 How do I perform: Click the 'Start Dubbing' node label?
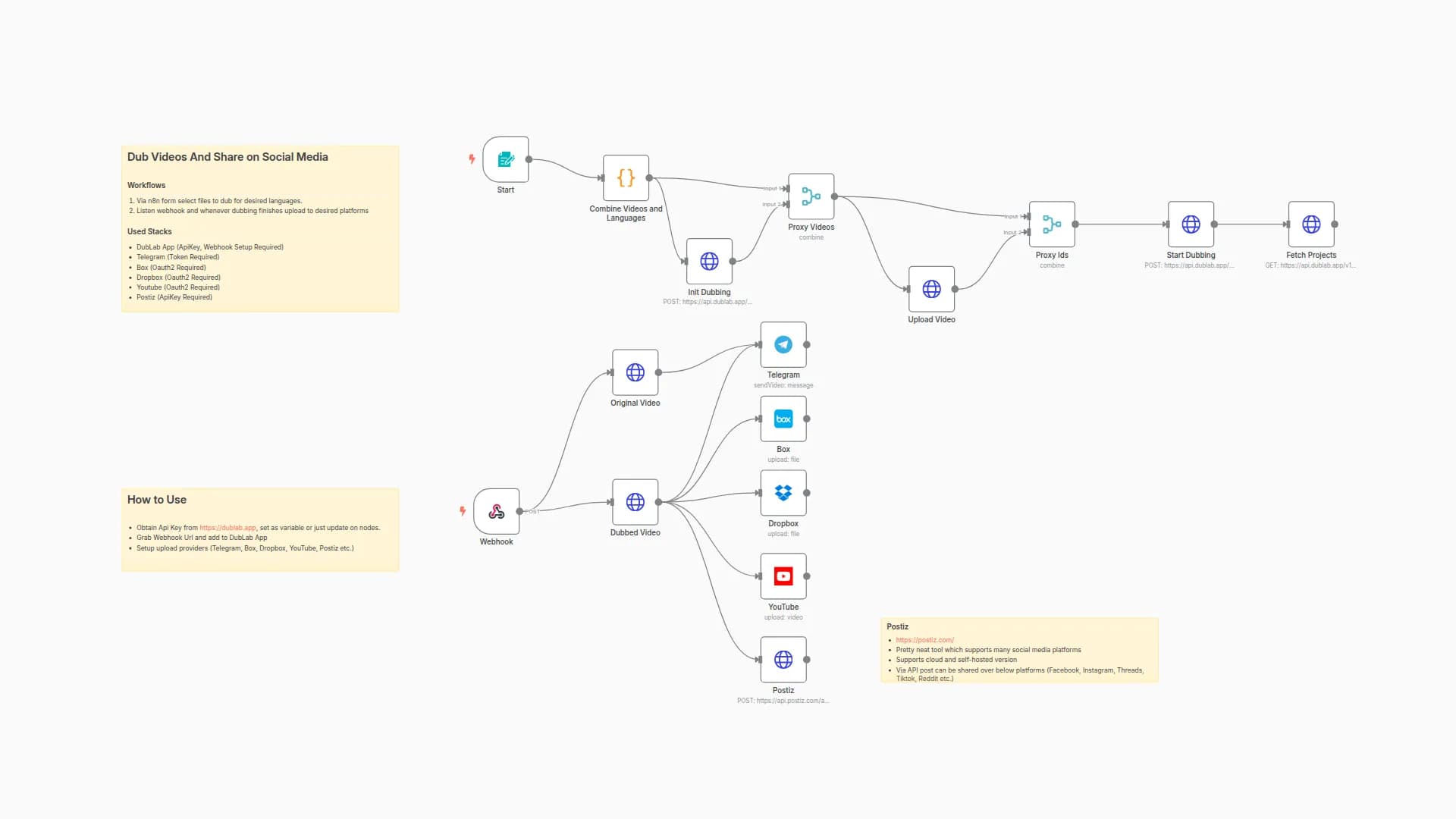[x=1191, y=255]
